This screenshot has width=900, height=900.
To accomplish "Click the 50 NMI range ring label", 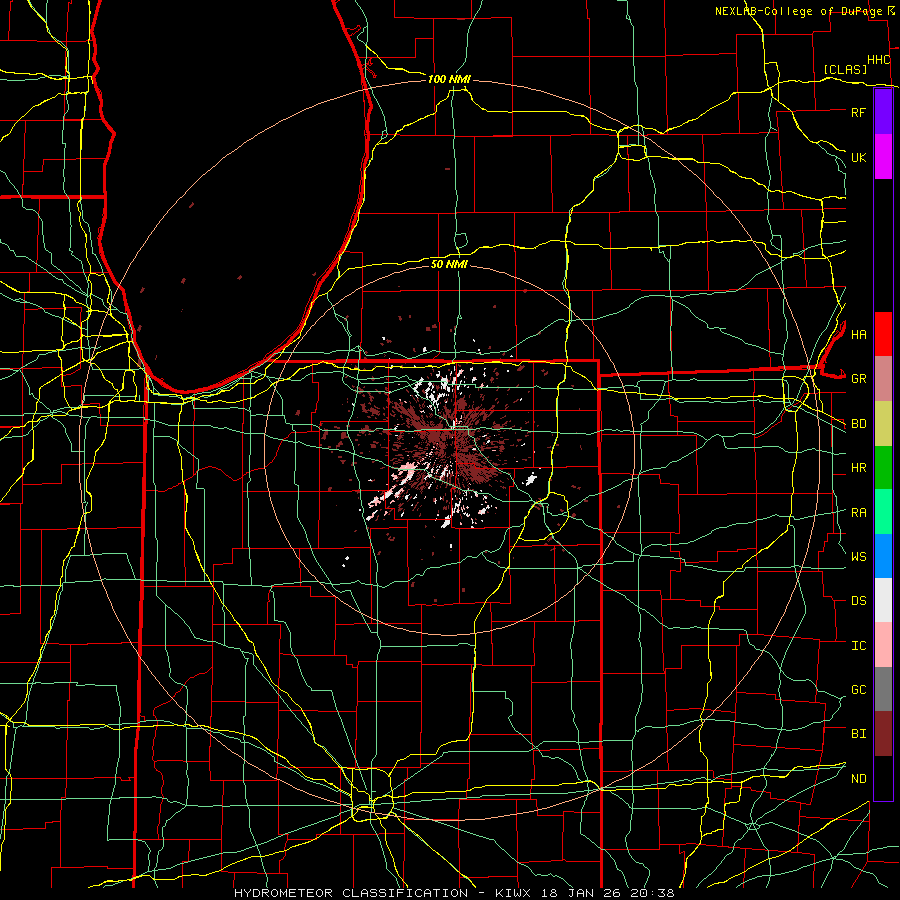I will (449, 264).
